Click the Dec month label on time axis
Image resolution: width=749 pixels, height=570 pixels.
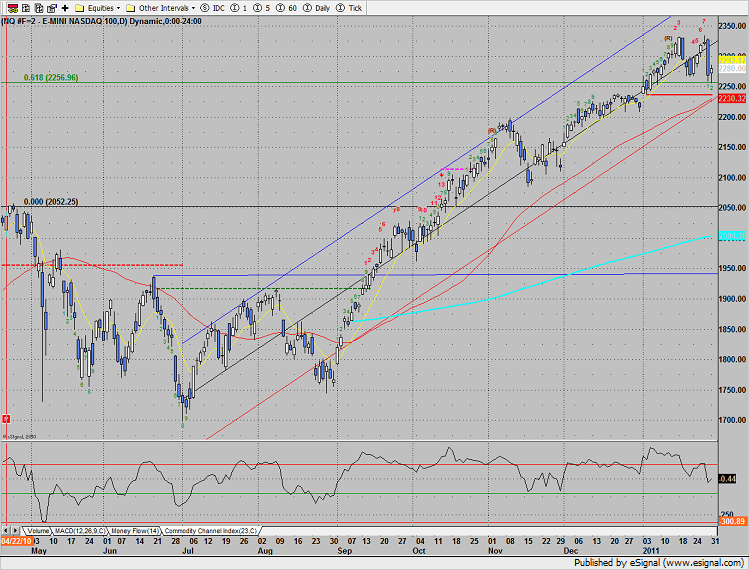coord(570,551)
